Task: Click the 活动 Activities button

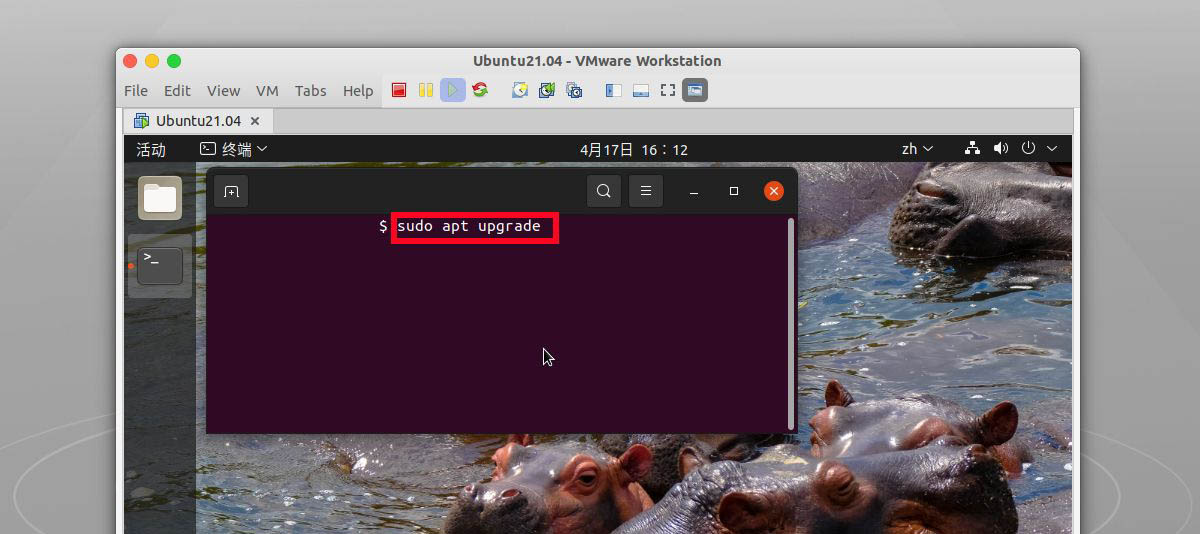Action: pyautogui.click(x=151, y=149)
